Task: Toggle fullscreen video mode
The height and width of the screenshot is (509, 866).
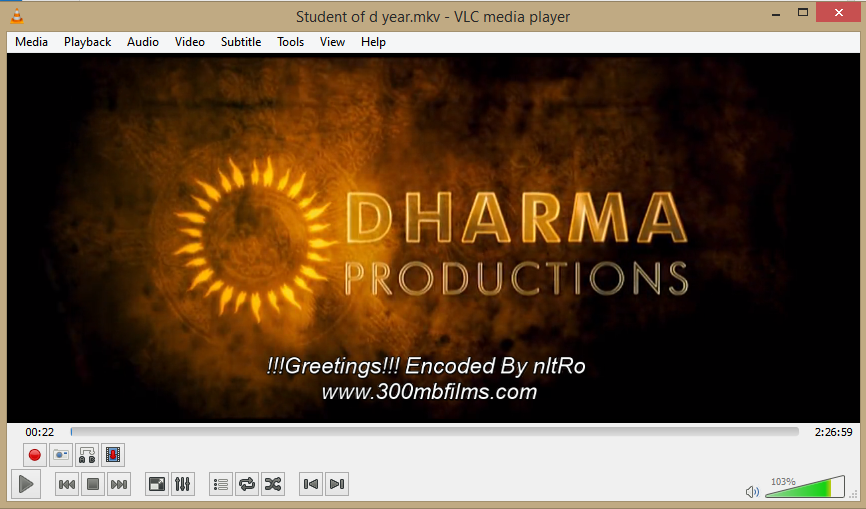Action: pyautogui.click(x=157, y=484)
